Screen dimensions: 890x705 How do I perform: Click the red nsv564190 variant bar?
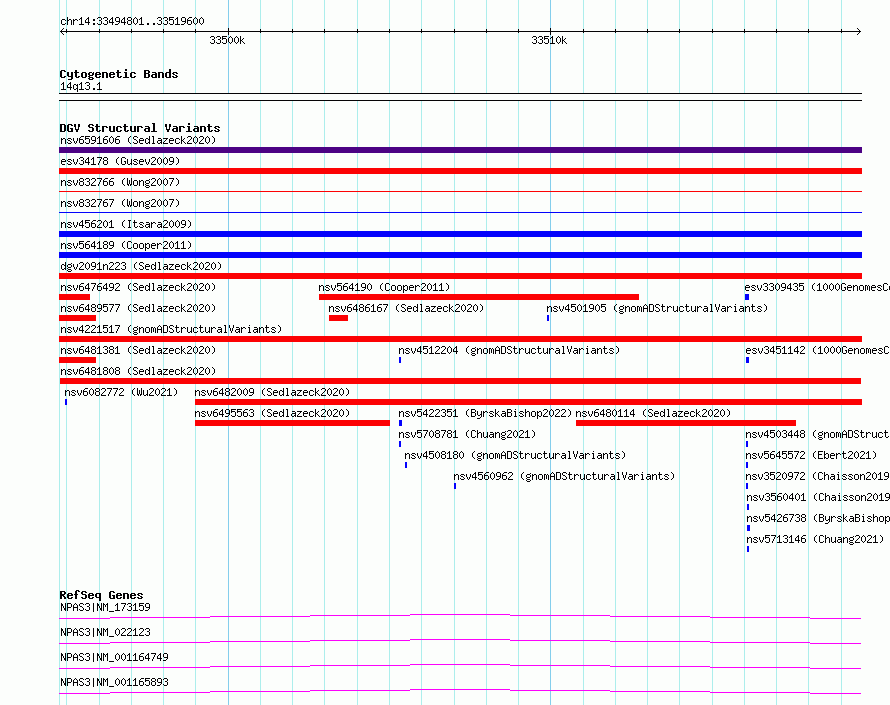(479, 297)
